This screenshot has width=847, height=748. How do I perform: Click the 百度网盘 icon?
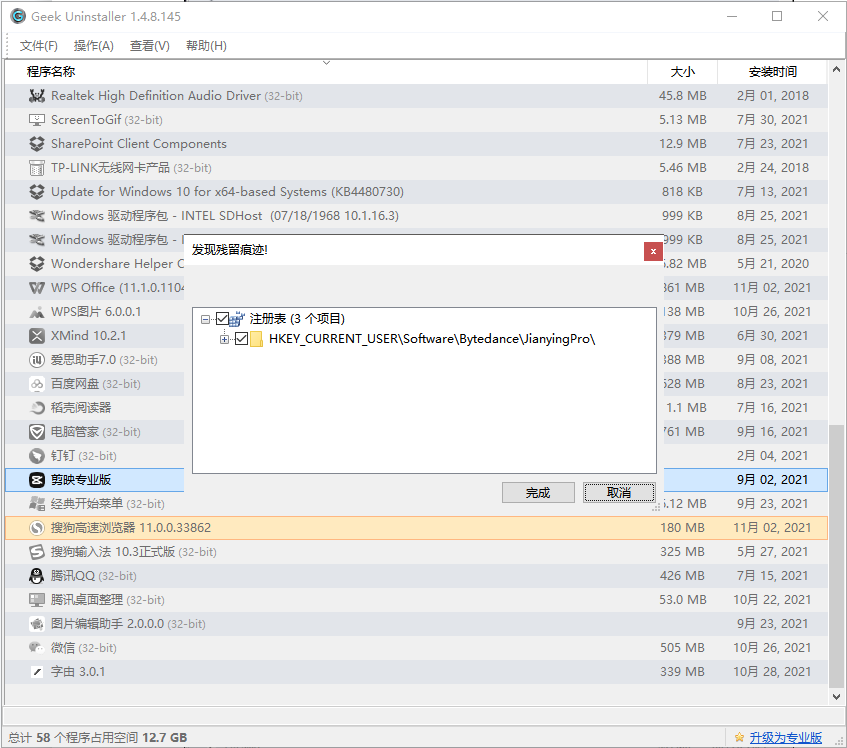point(37,384)
